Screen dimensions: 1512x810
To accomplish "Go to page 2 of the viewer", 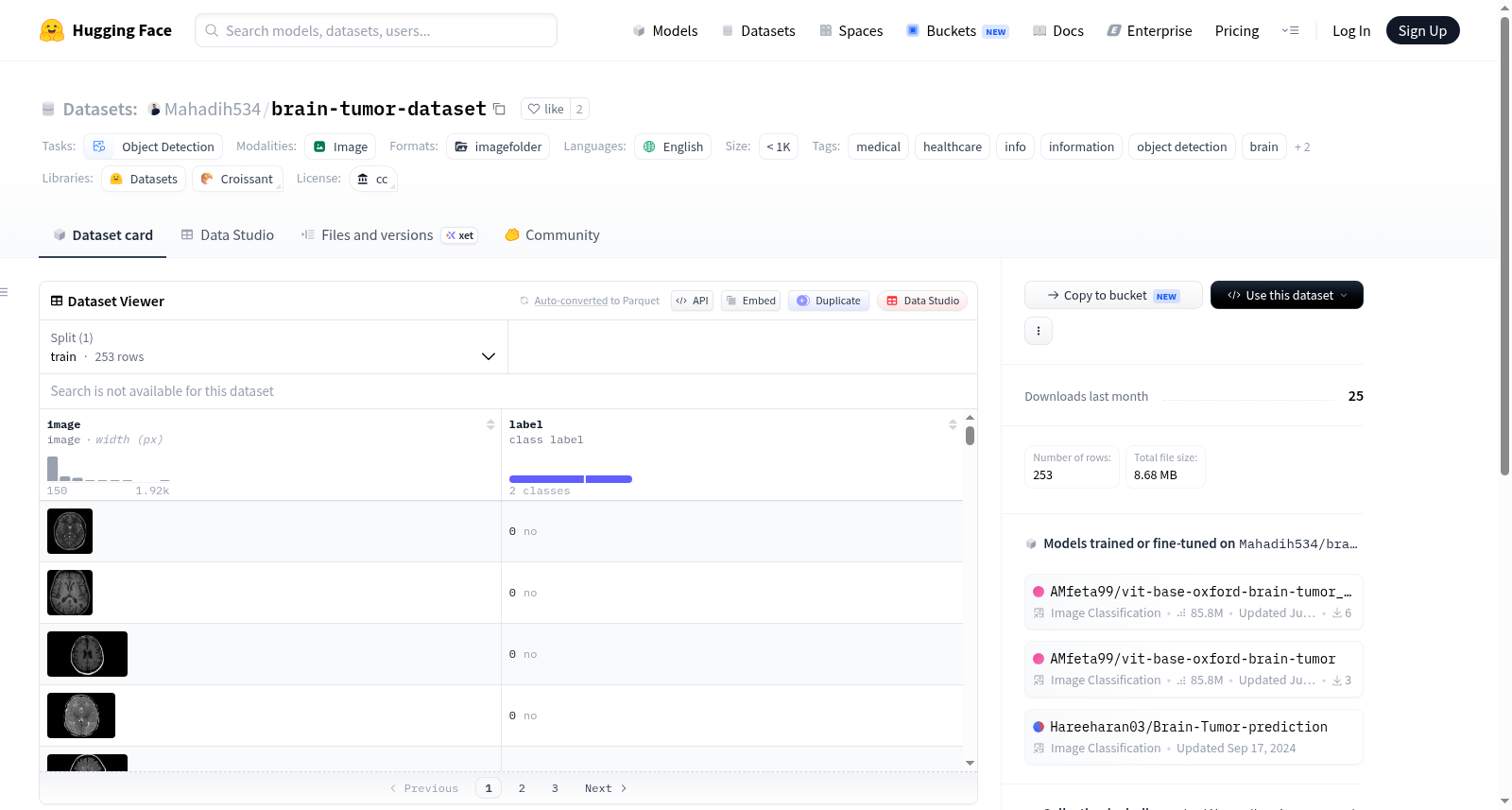I will 522,788.
